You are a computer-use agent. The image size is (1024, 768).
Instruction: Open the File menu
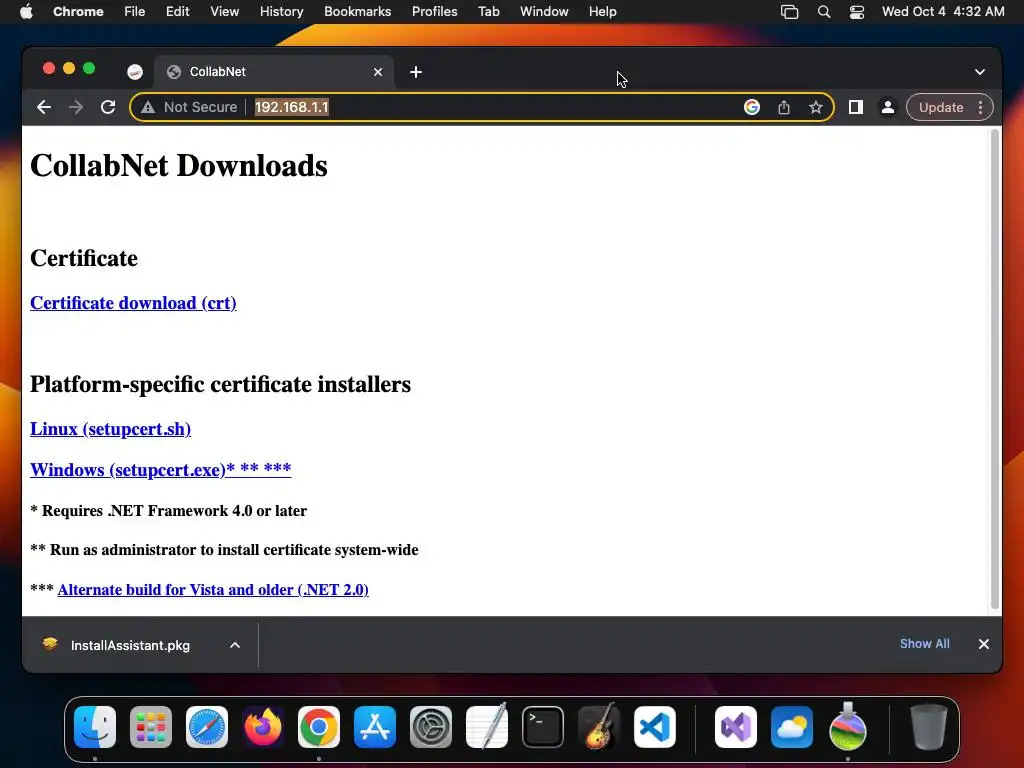tap(135, 12)
